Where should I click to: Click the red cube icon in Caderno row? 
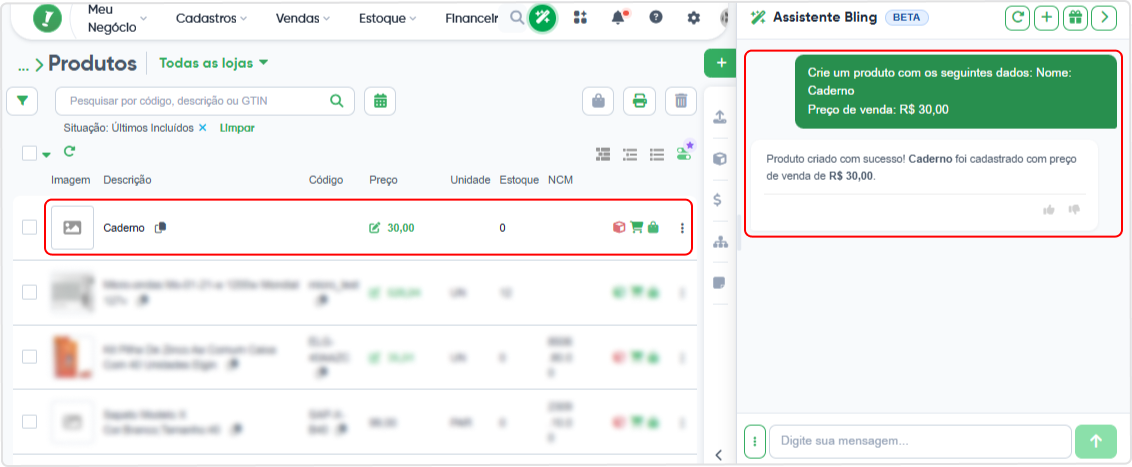(619, 227)
